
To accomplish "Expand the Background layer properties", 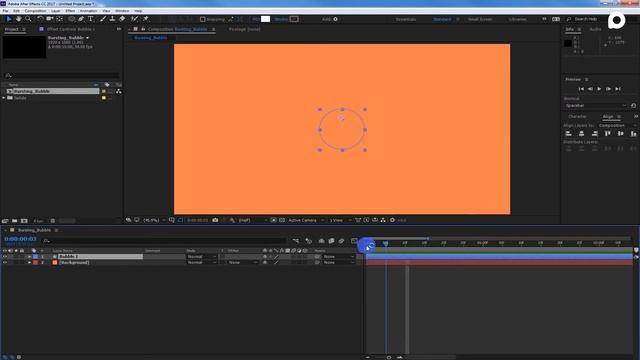I will pyautogui.click(x=29, y=262).
